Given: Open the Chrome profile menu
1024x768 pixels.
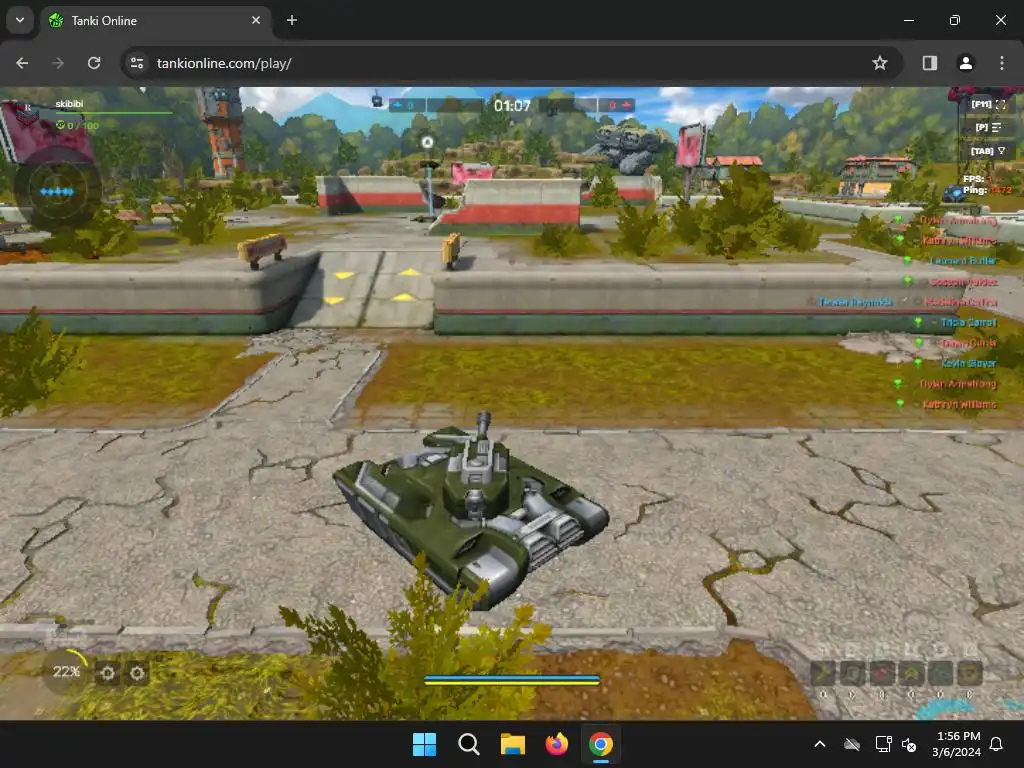Looking at the screenshot, I should point(966,63).
